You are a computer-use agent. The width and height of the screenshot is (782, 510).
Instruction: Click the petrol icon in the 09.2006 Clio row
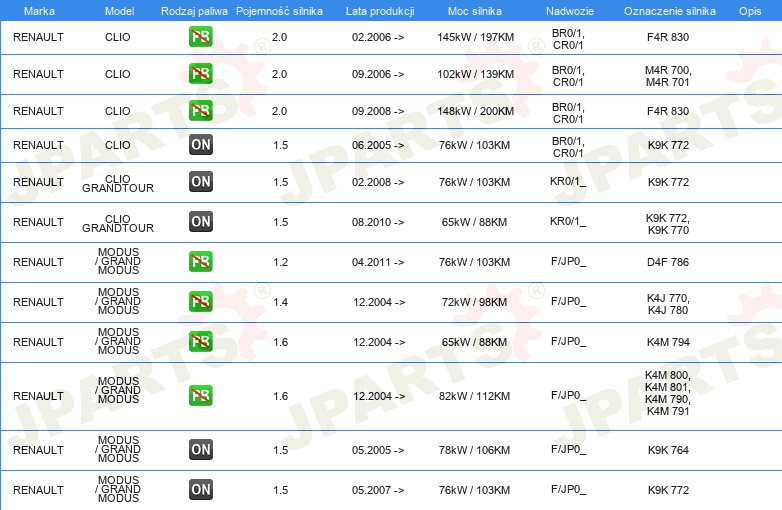click(200, 74)
